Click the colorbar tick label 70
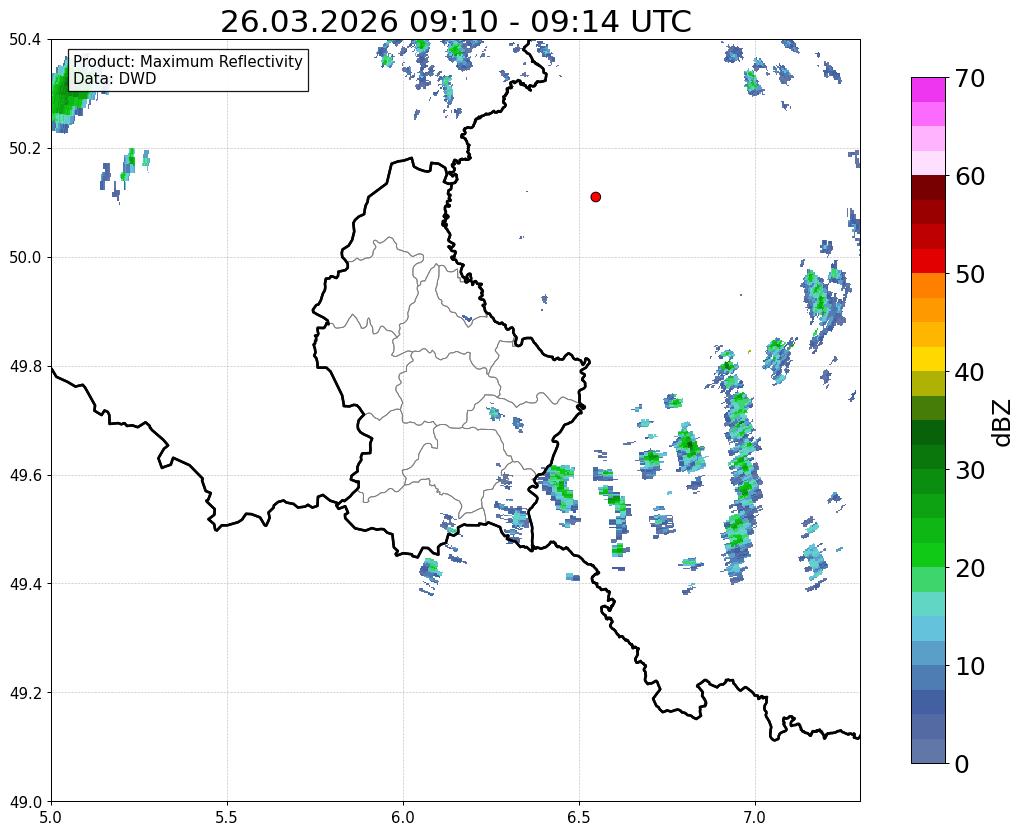The width and height of the screenshot is (1023, 834). [970, 78]
